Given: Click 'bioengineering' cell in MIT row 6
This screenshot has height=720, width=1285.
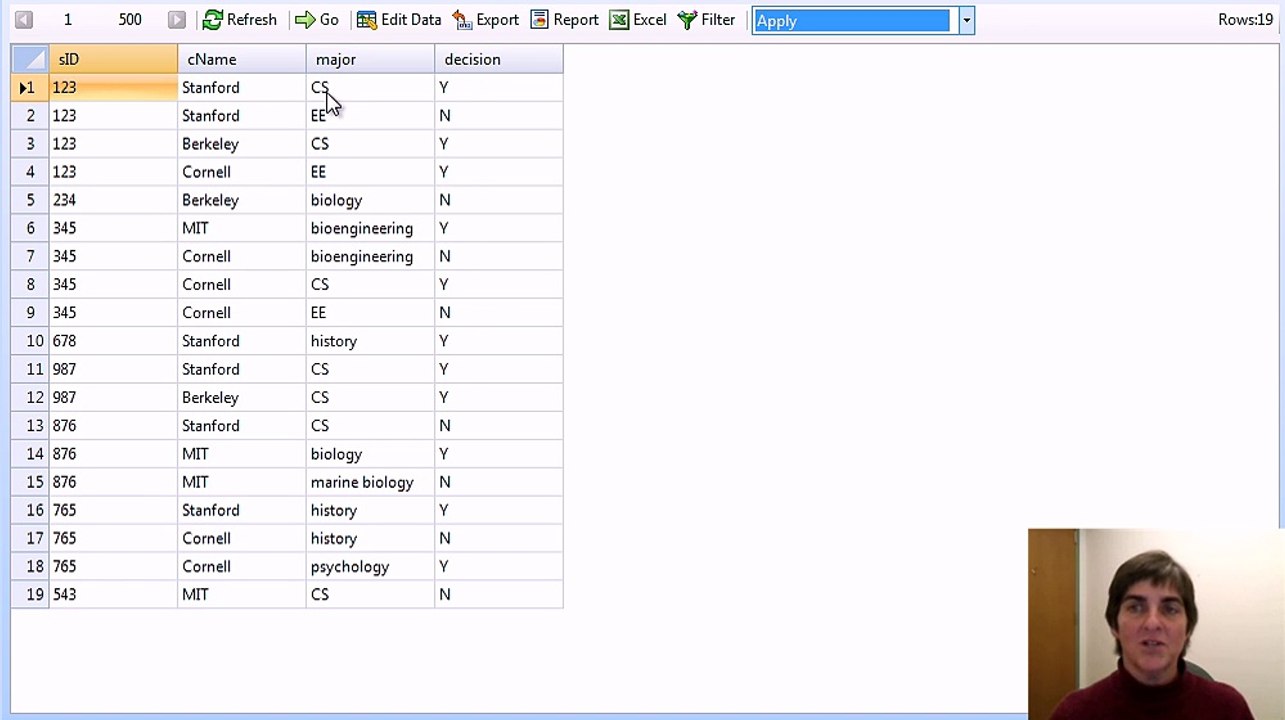Looking at the screenshot, I should [370, 228].
